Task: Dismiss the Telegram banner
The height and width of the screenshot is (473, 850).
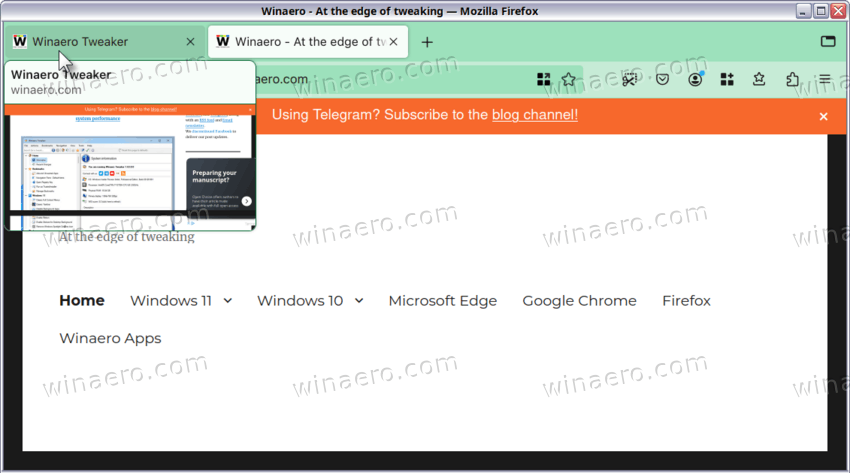Action: [823, 116]
